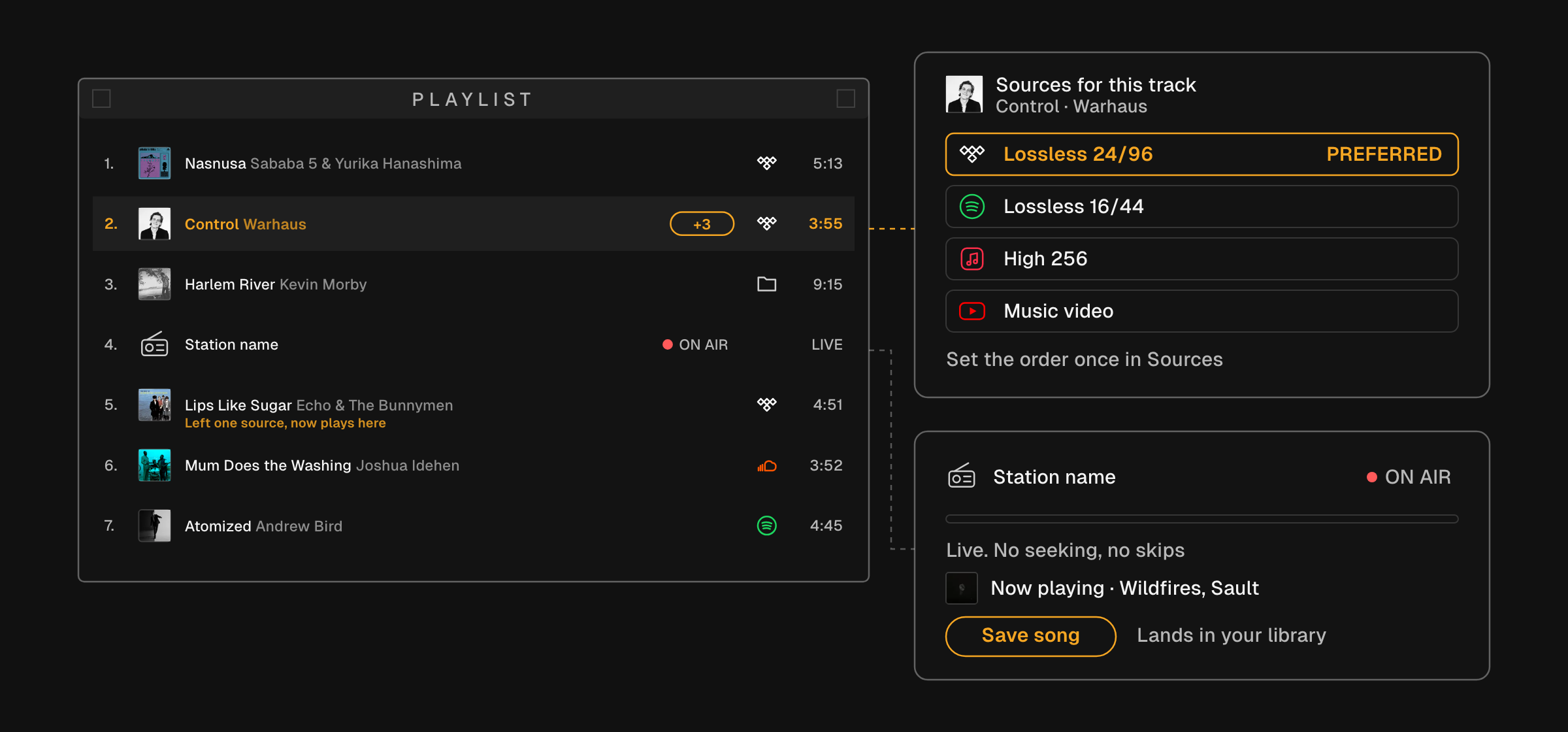The height and width of the screenshot is (732, 1568).
Task: Open the Harlem River album thumbnail
Action: (x=154, y=284)
